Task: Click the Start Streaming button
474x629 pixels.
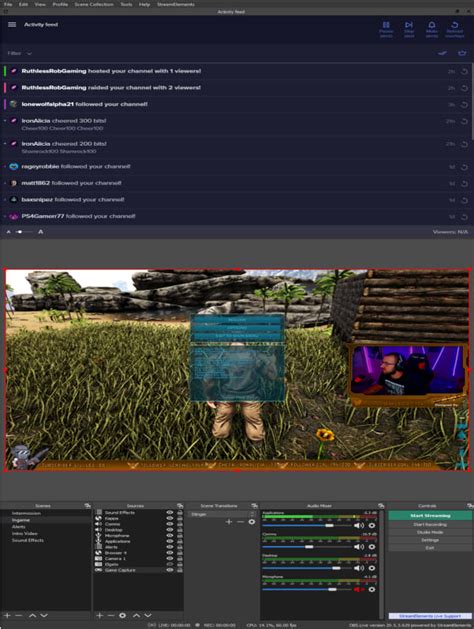Action: tap(430, 515)
